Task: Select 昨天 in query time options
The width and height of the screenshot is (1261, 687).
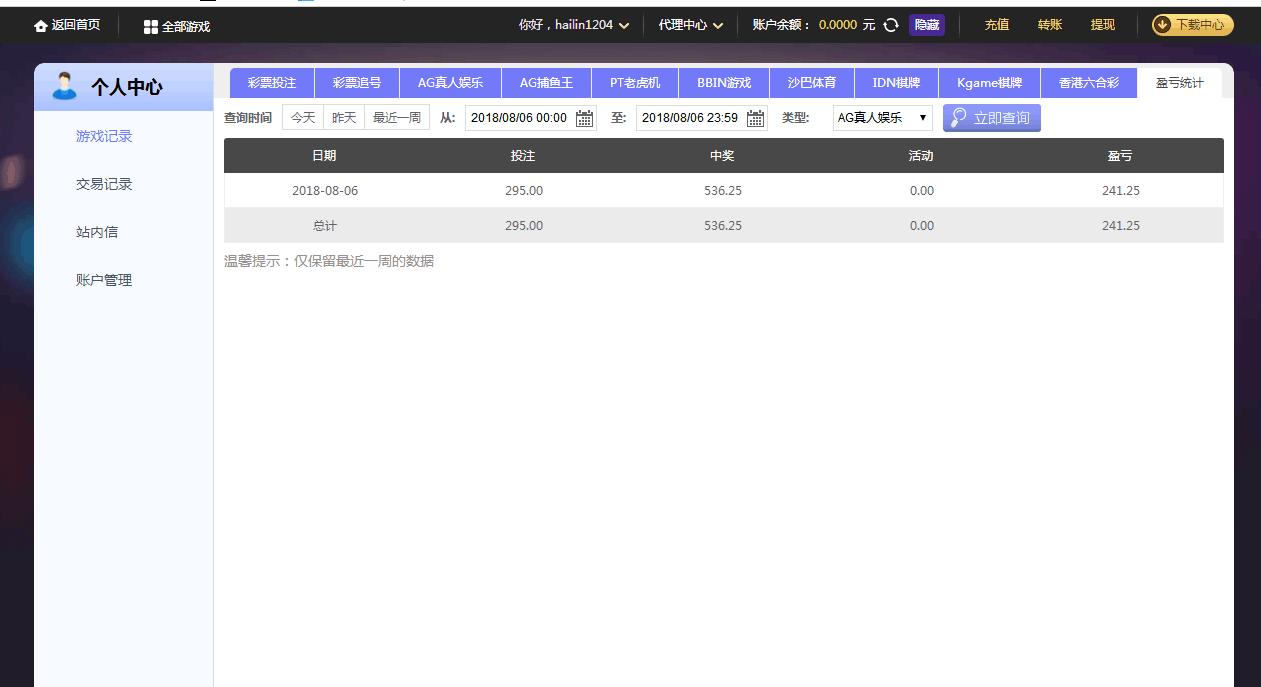Action: [x=343, y=117]
